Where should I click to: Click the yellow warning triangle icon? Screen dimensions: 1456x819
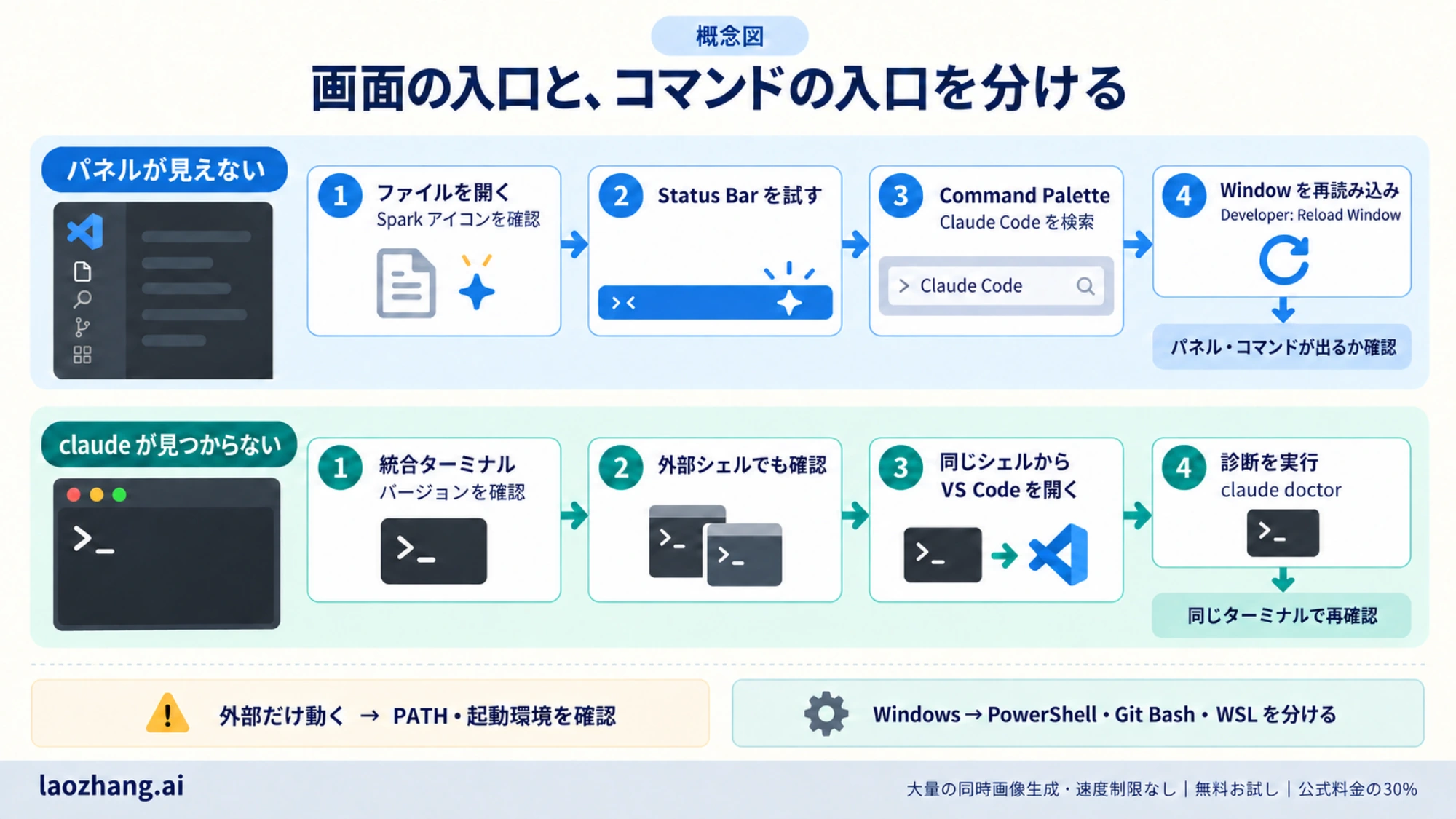pos(167,713)
